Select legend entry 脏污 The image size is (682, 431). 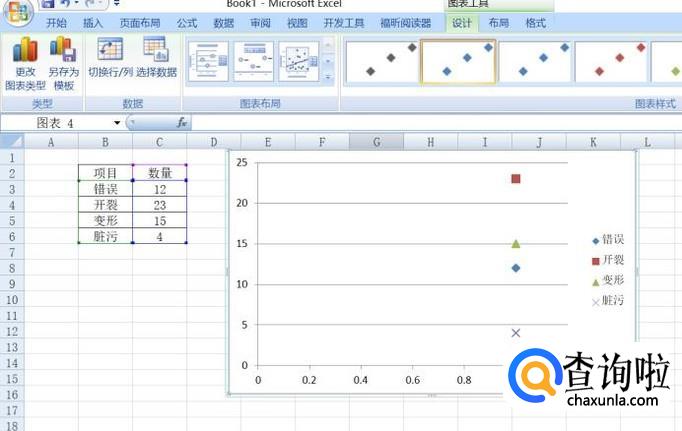[x=608, y=301]
